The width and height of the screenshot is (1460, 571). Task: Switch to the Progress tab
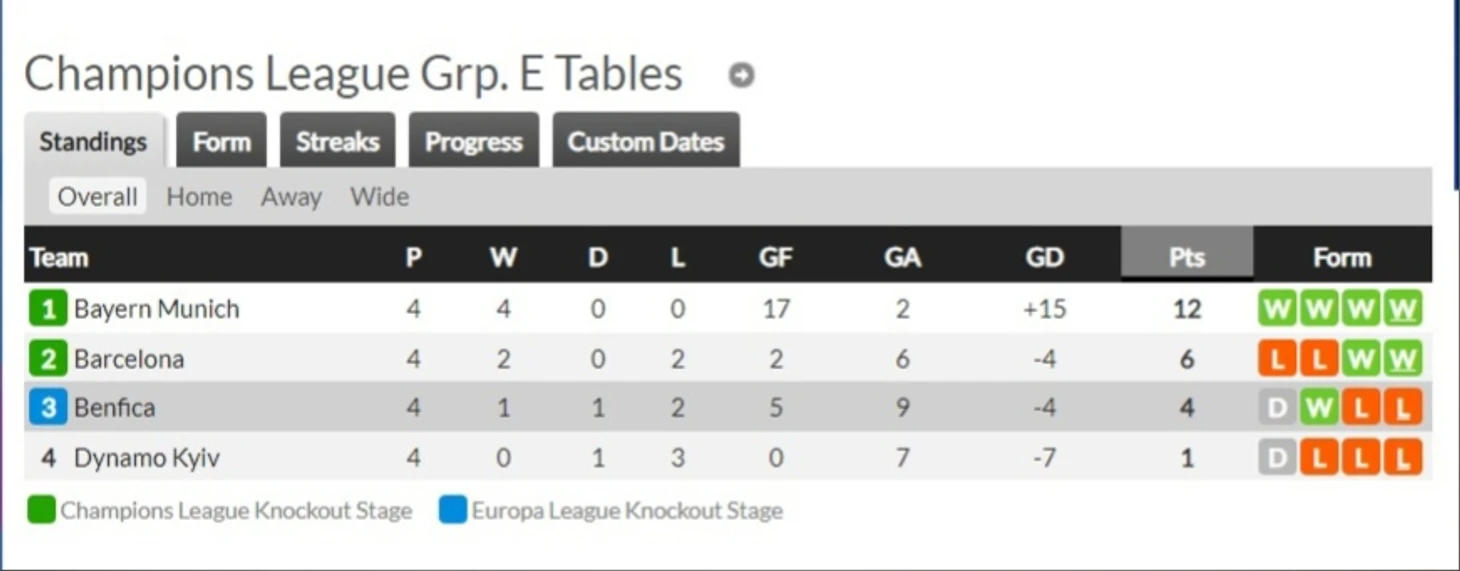473,140
